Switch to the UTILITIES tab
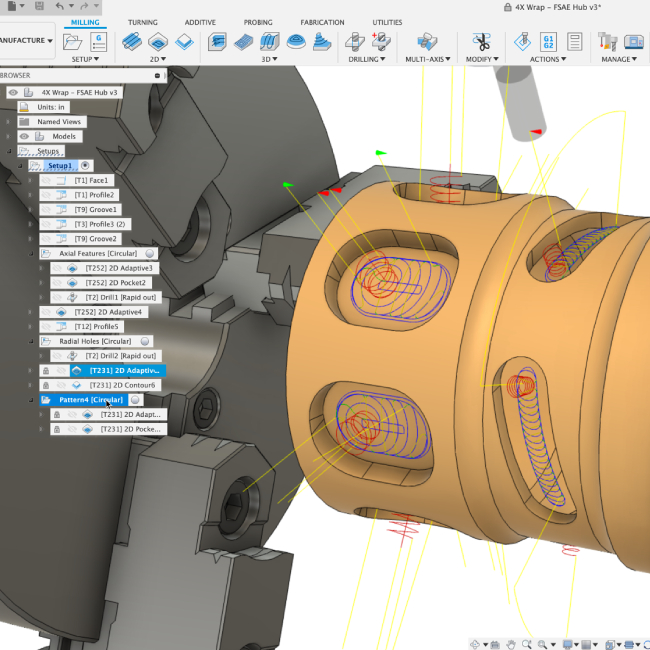 (x=387, y=22)
